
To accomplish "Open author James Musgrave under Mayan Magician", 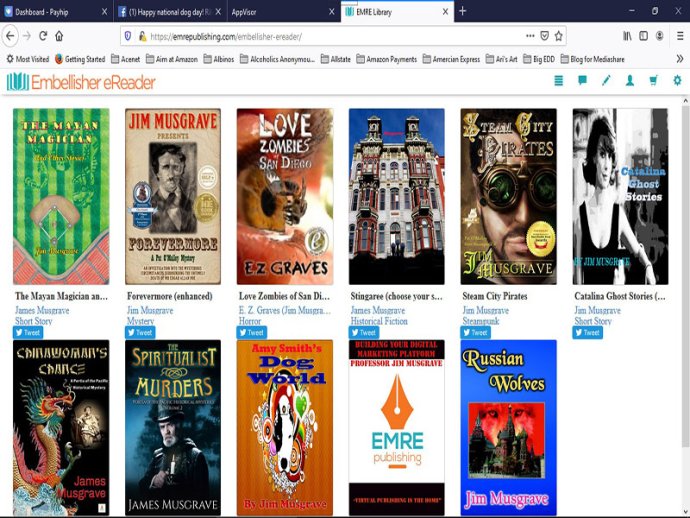I will tap(42, 310).
